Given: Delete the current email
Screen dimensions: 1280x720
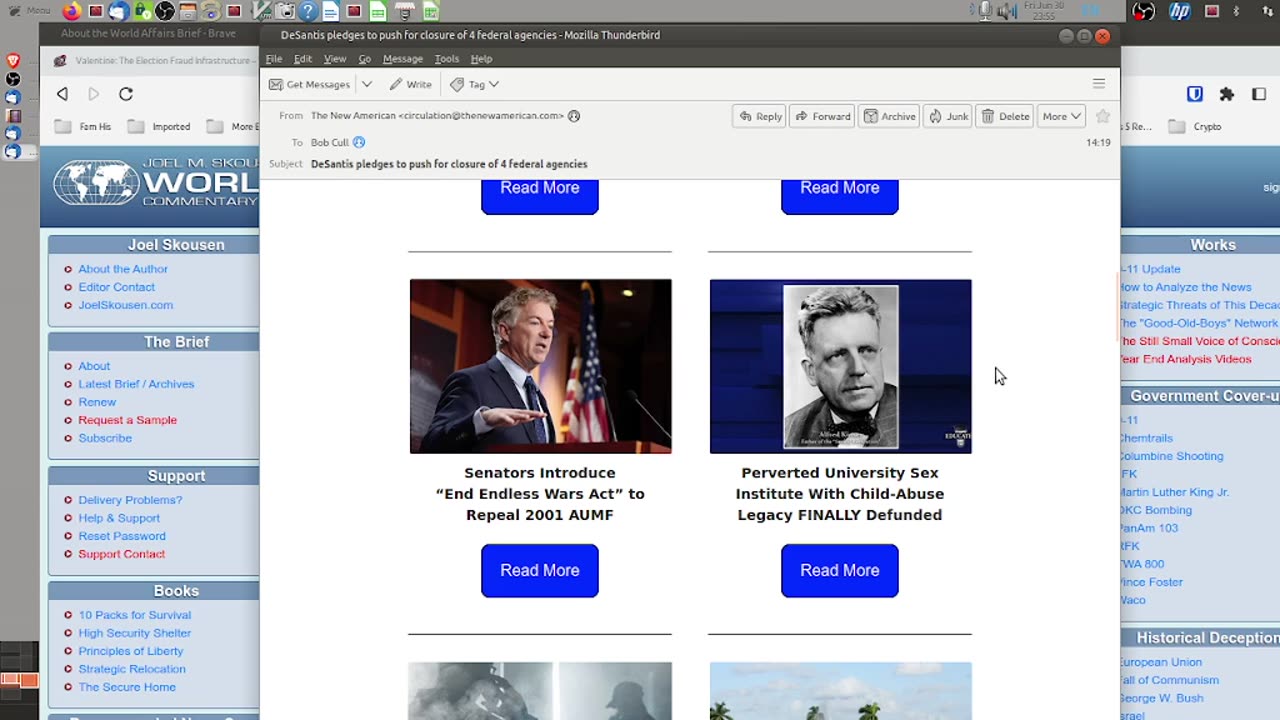Looking at the screenshot, I should click(1006, 116).
